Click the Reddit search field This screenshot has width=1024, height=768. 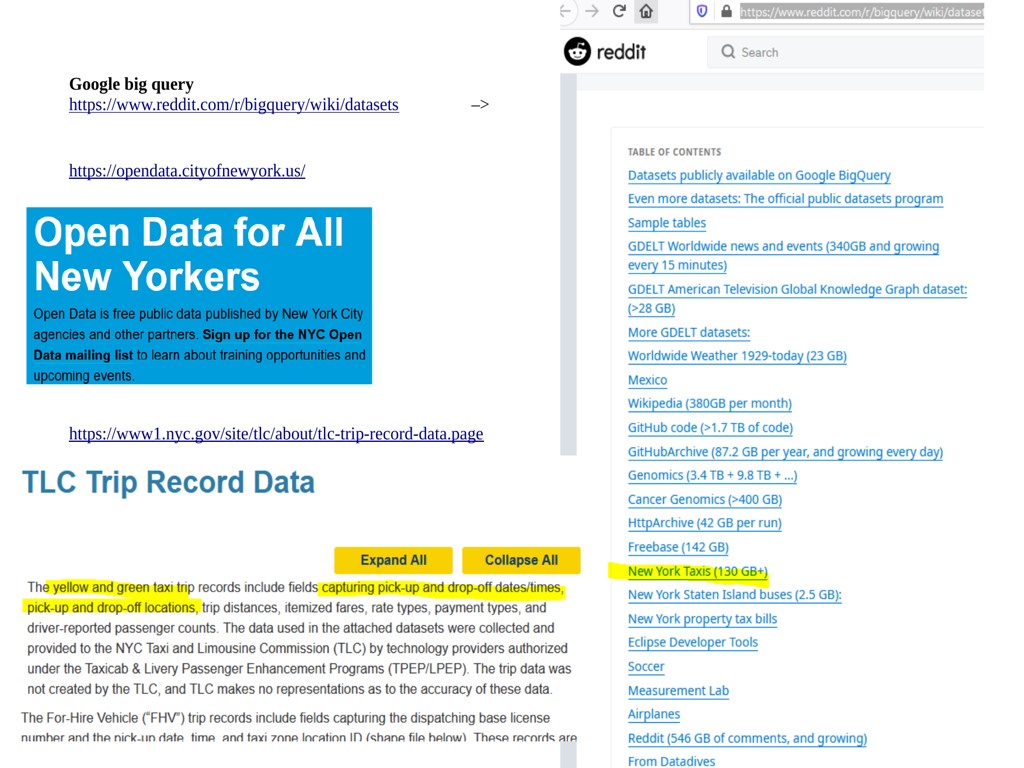coord(850,52)
